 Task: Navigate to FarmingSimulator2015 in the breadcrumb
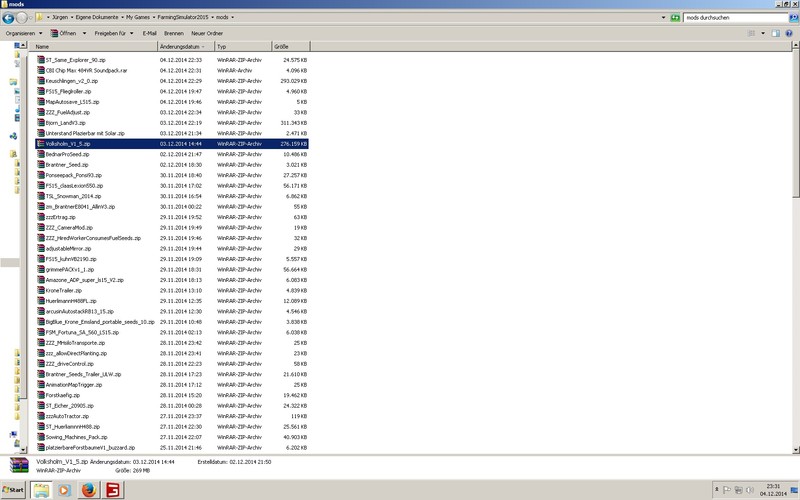(x=183, y=17)
